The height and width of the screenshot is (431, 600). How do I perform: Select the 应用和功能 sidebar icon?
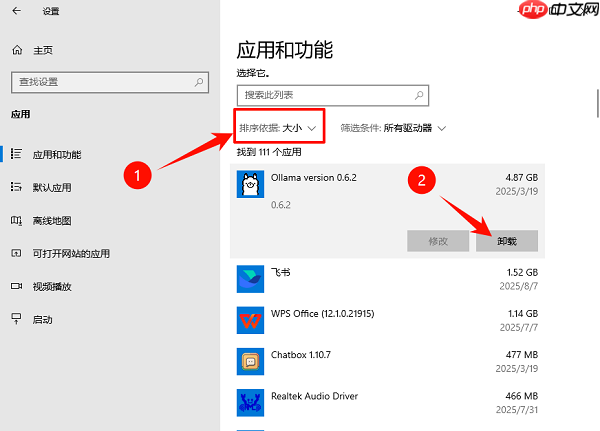point(16,154)
